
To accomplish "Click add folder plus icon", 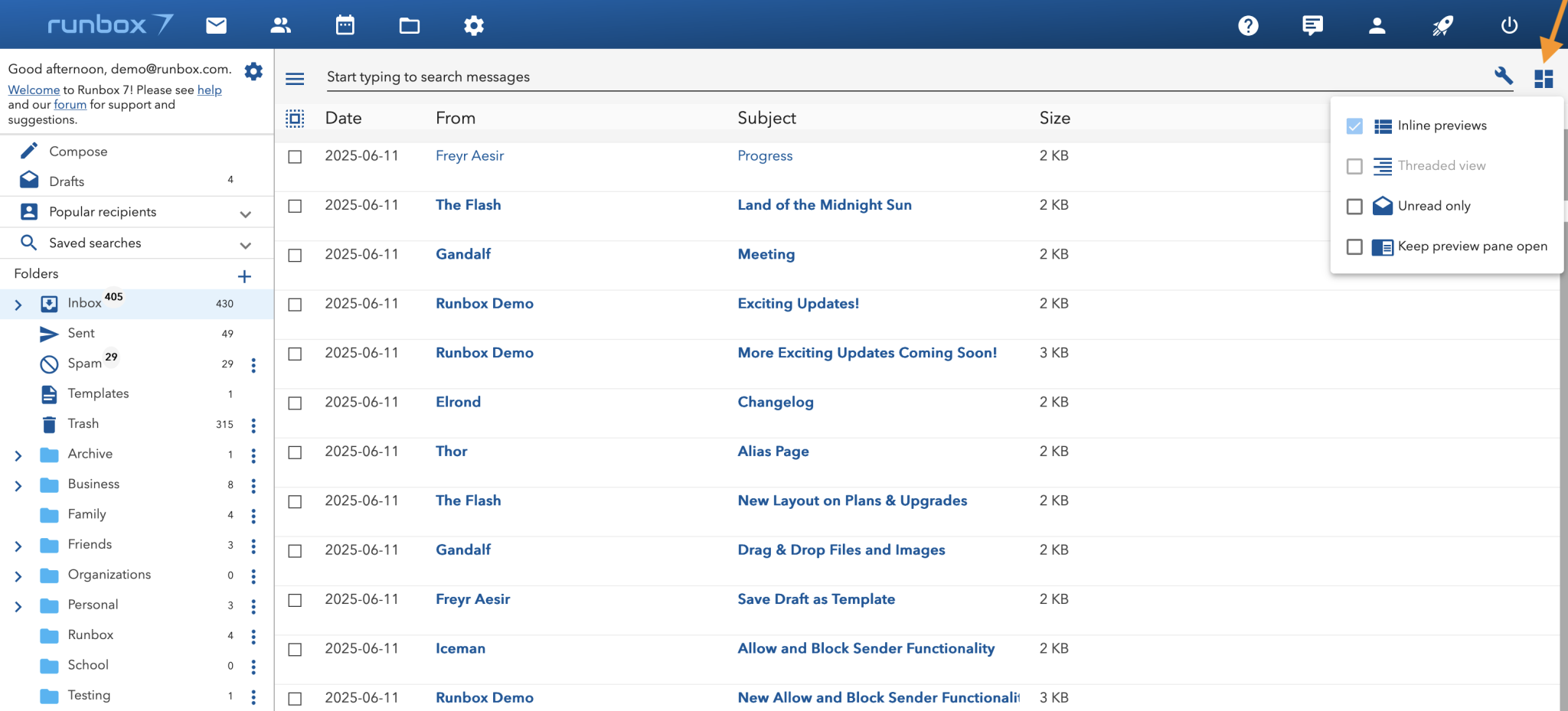I will (x=244, y=276).
